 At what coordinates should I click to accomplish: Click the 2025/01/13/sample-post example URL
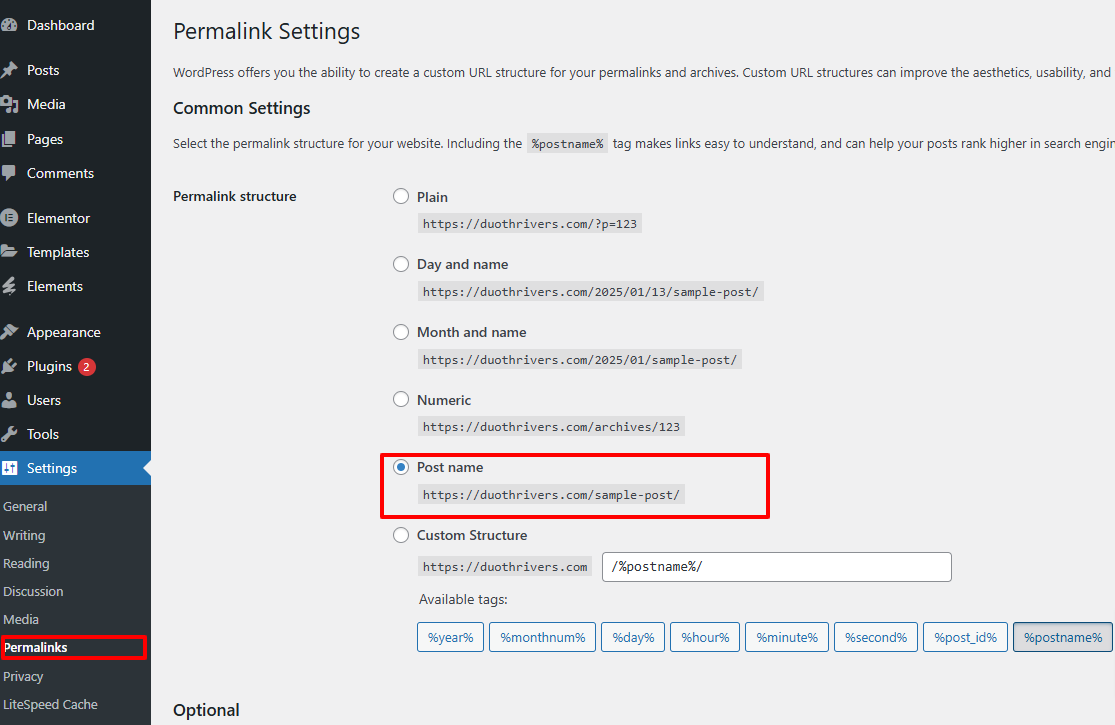coord(591,291)
